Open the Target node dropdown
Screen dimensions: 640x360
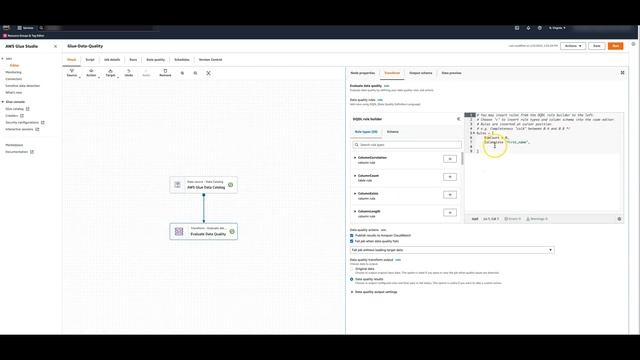click(111, 73)
